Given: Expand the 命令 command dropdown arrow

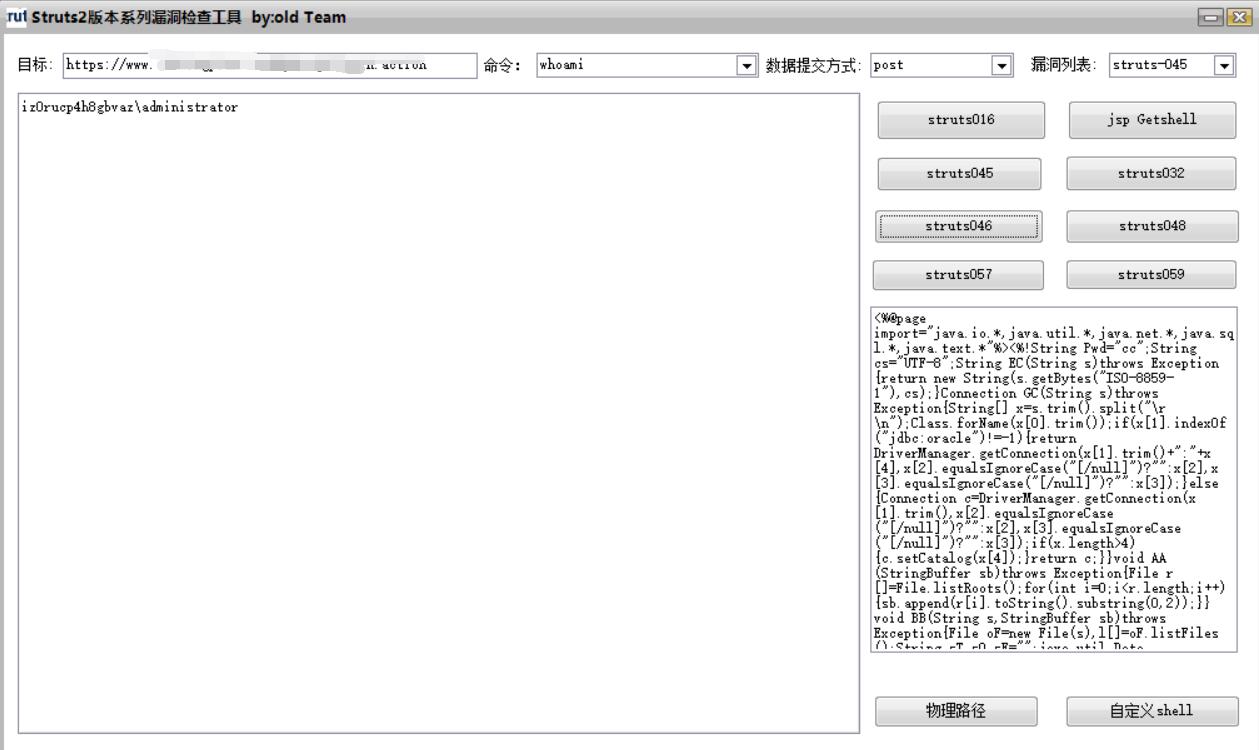Looking at the screenshot, I should 746,65.
